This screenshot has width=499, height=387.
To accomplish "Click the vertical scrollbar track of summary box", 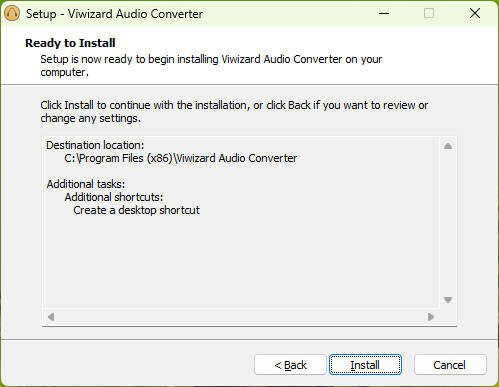I will click(x=448, y=223).
